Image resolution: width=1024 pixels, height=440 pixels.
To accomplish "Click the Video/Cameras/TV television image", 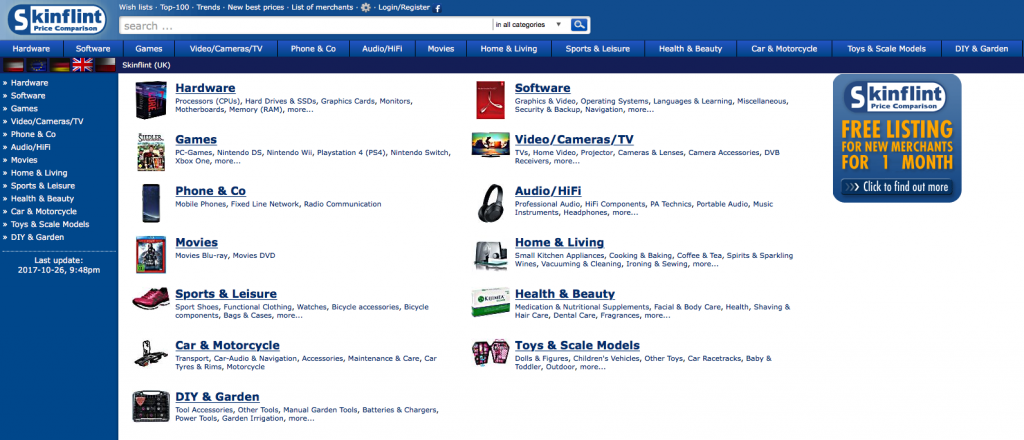I will click(x=490, y=144).
